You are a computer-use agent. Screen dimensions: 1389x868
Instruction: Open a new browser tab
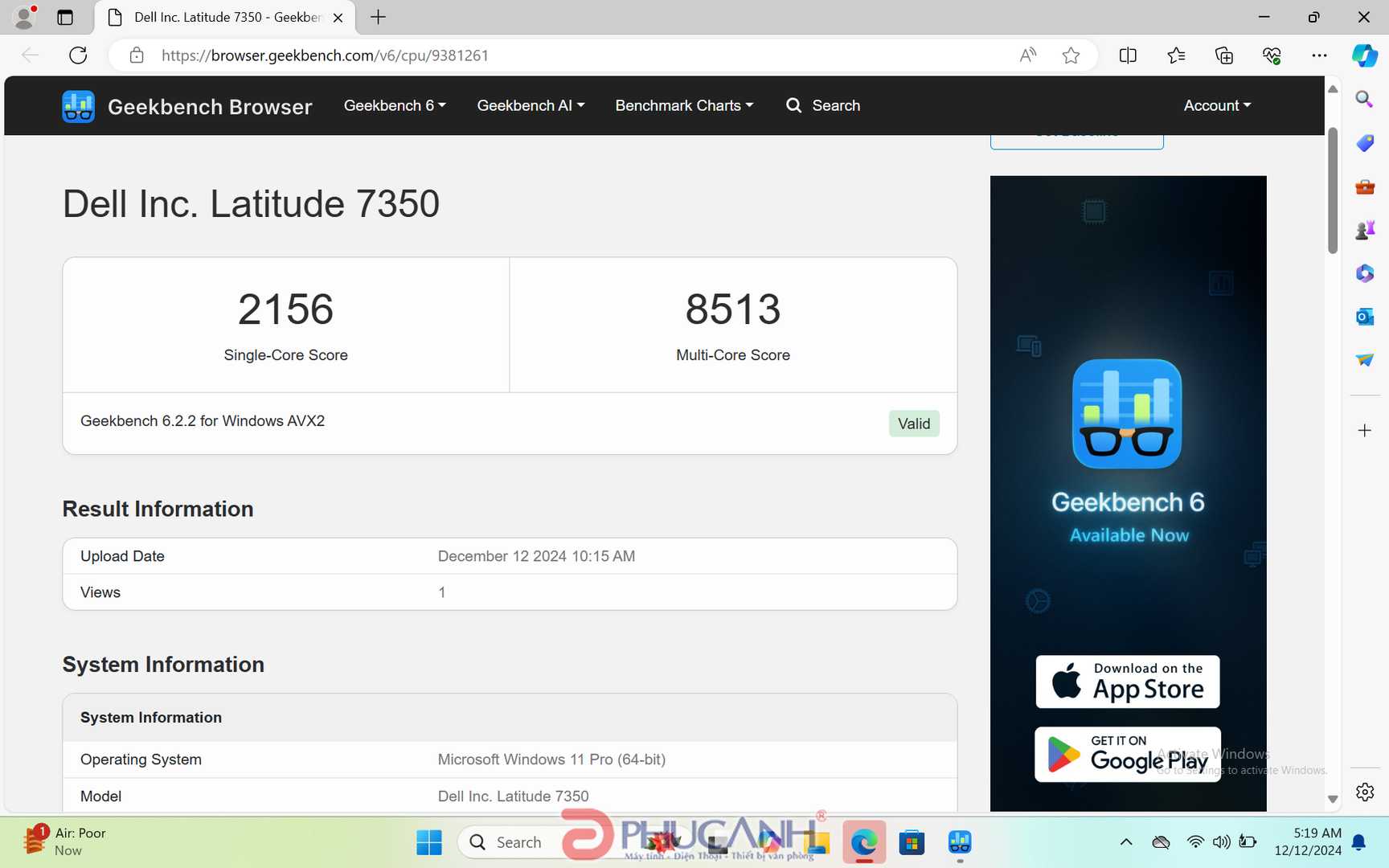click(x=378, y=17)
